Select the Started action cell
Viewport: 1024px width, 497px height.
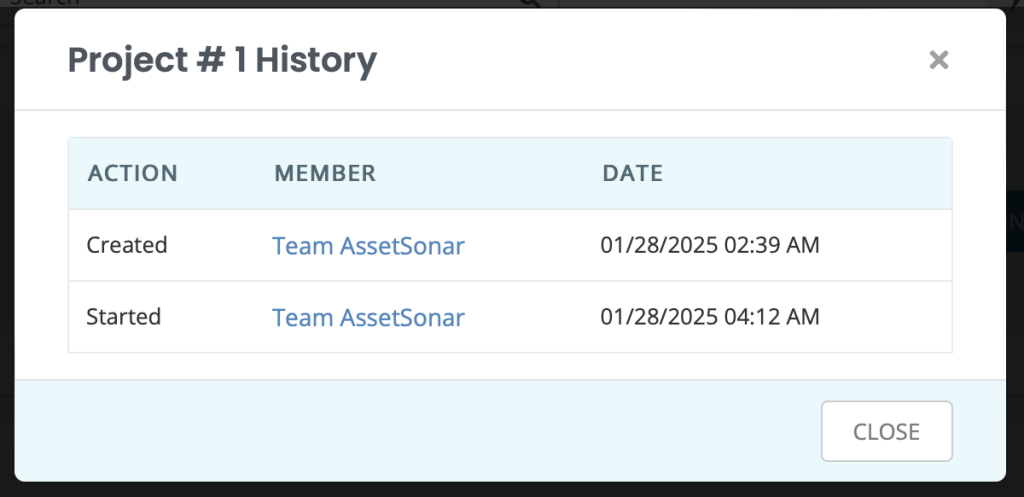click(x=124, y=317)
